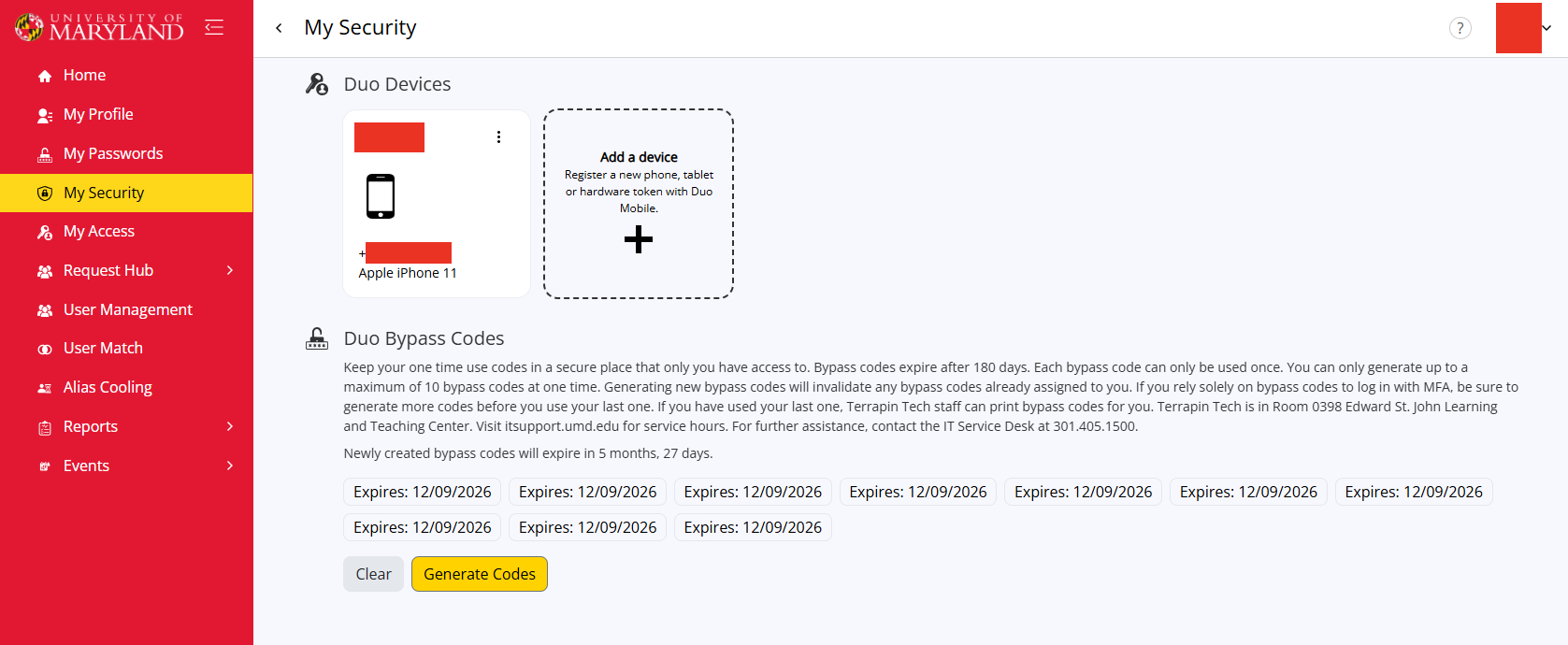Expand the Events submenu chevron

pyautogui.click(x=230, y=466)
